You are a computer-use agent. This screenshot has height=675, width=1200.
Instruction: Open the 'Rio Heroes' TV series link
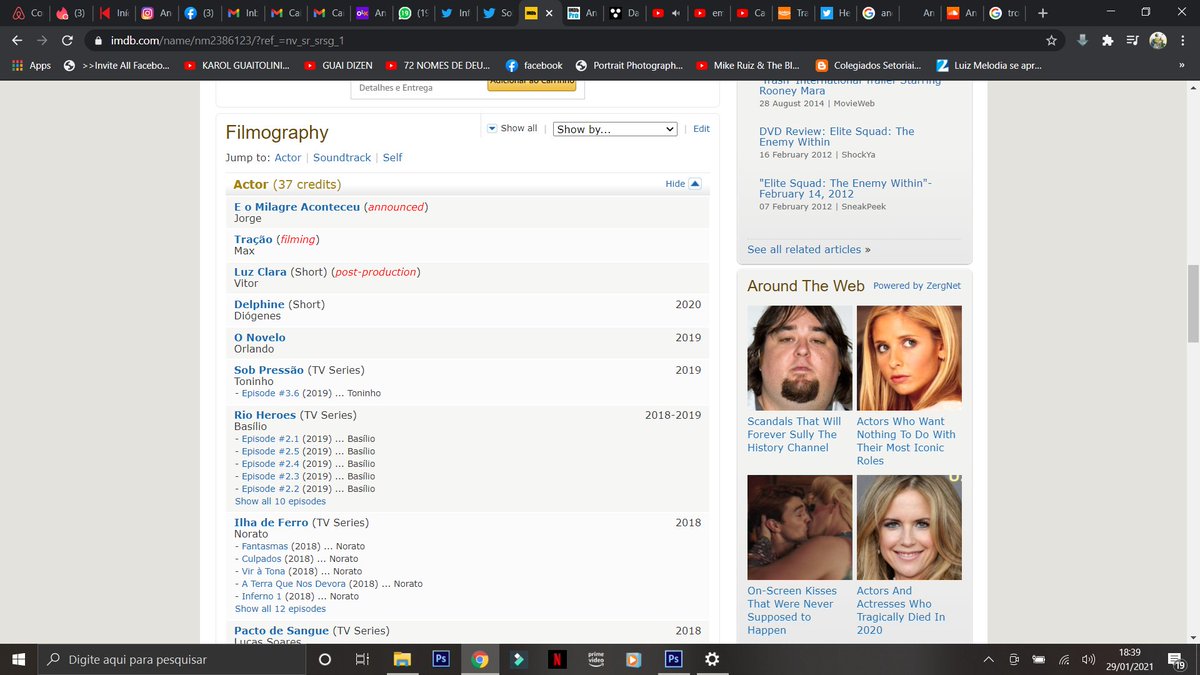pos(265,415)
